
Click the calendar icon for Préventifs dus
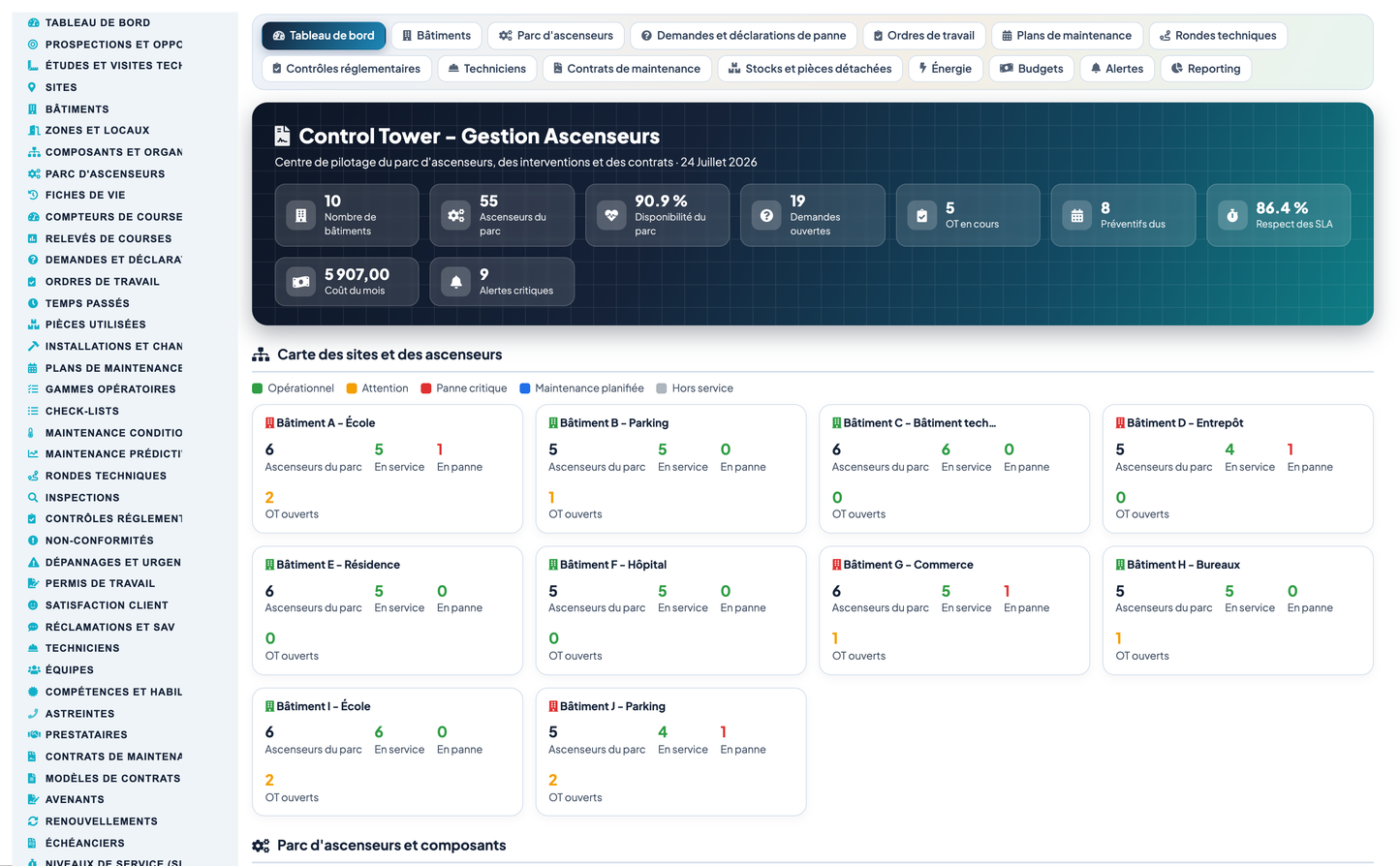(1077, 216)
